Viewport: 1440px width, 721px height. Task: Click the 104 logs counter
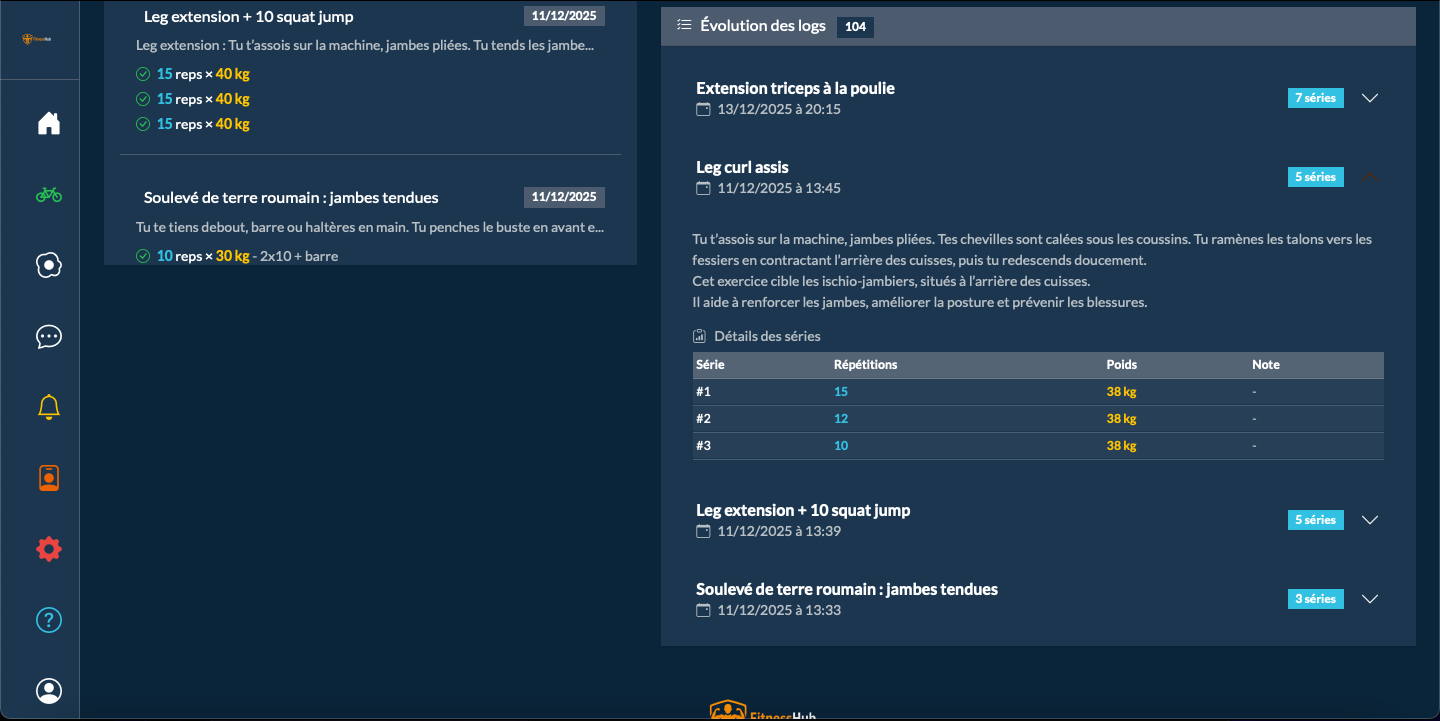855,27
